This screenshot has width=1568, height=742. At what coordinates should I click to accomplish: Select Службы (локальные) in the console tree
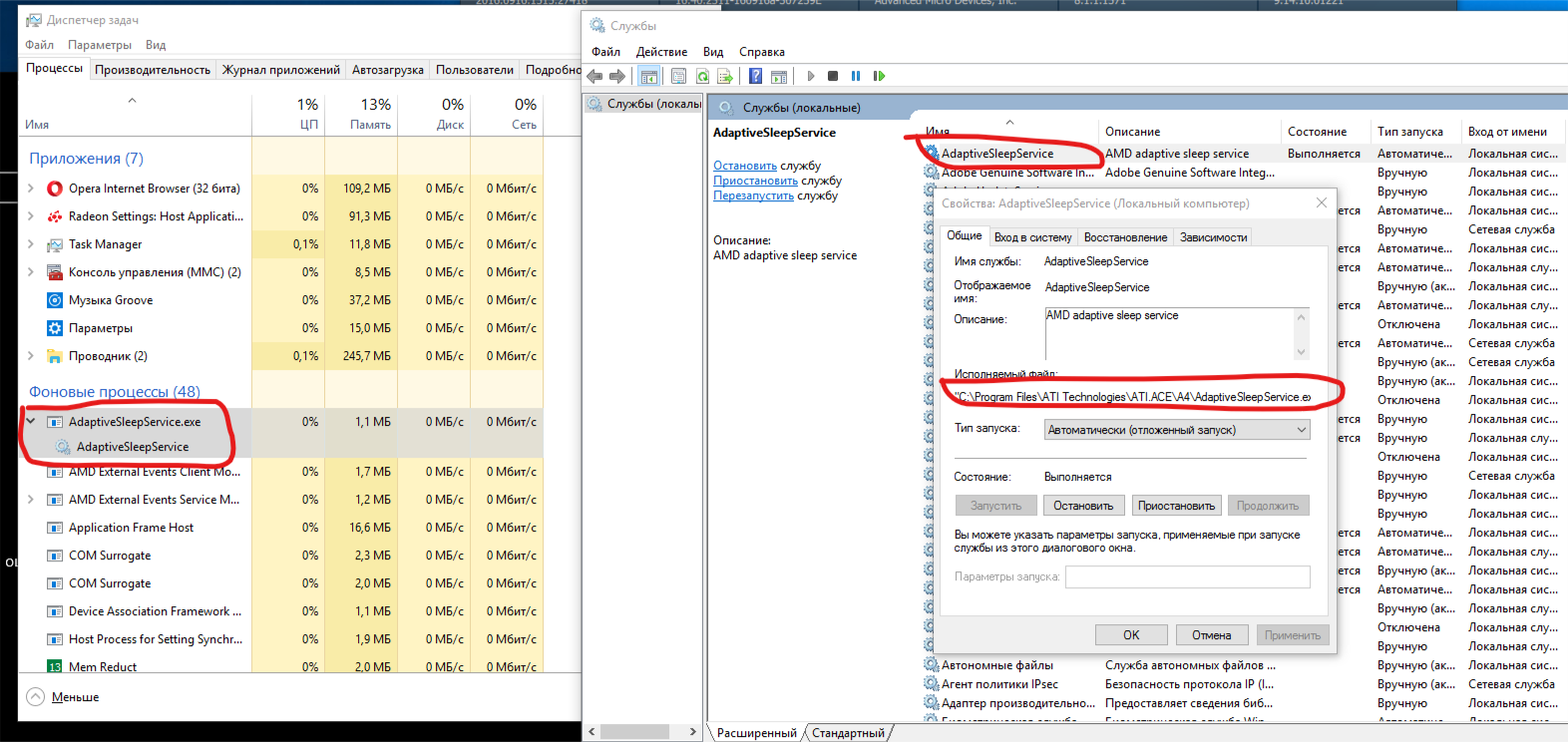(644, 104)
